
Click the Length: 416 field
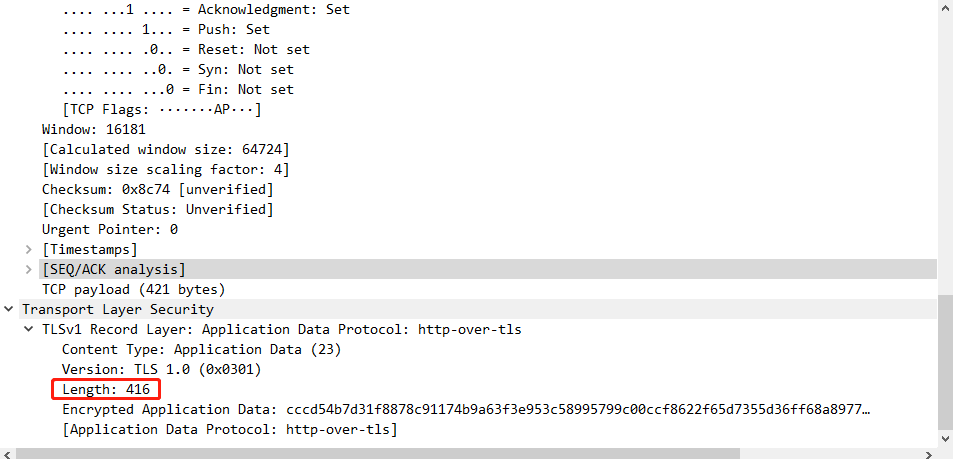coord(106,389)
